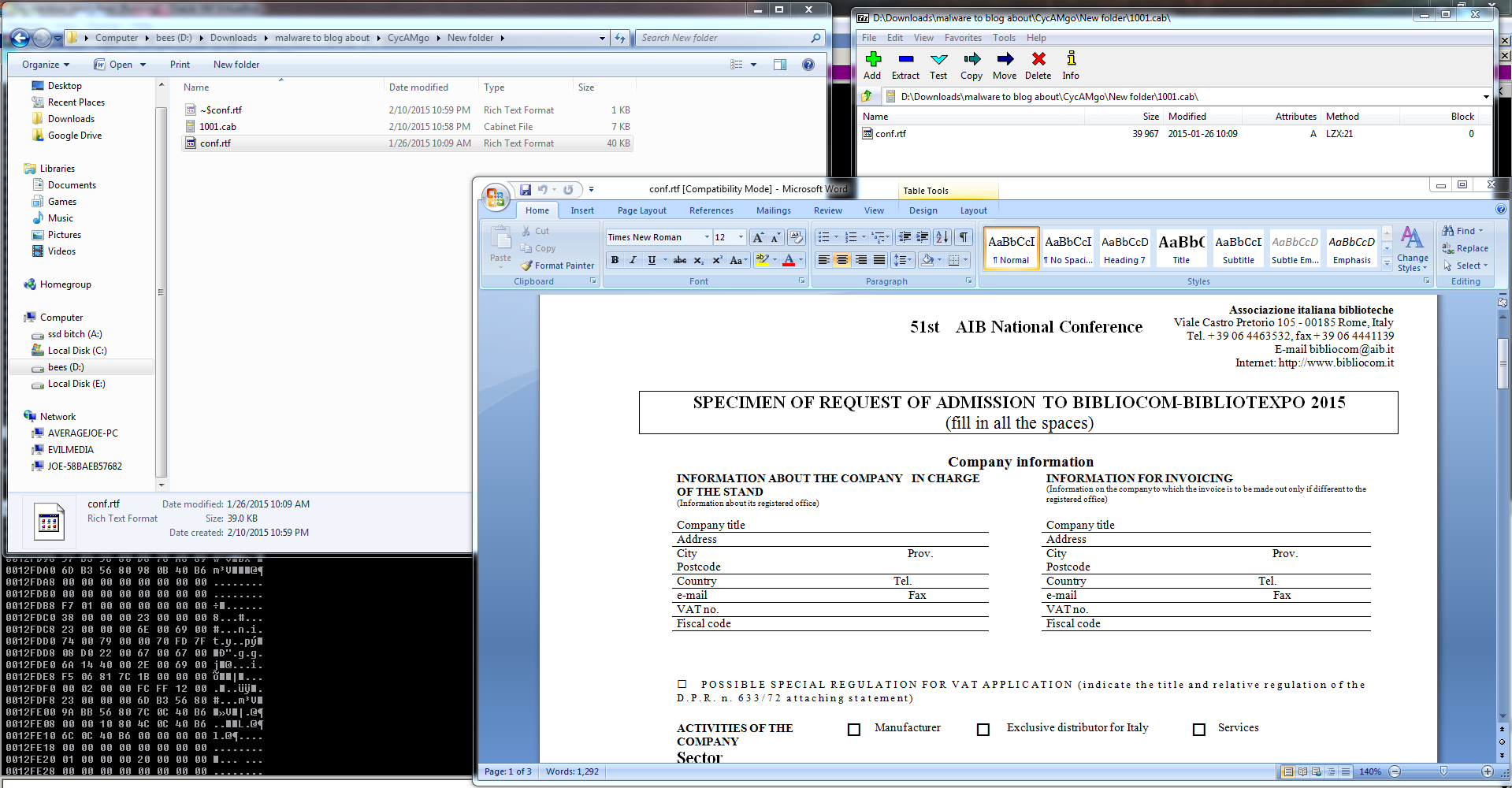Switch to Web Layout view
Screen dimensions: 1512x788
click(1317, 771)
